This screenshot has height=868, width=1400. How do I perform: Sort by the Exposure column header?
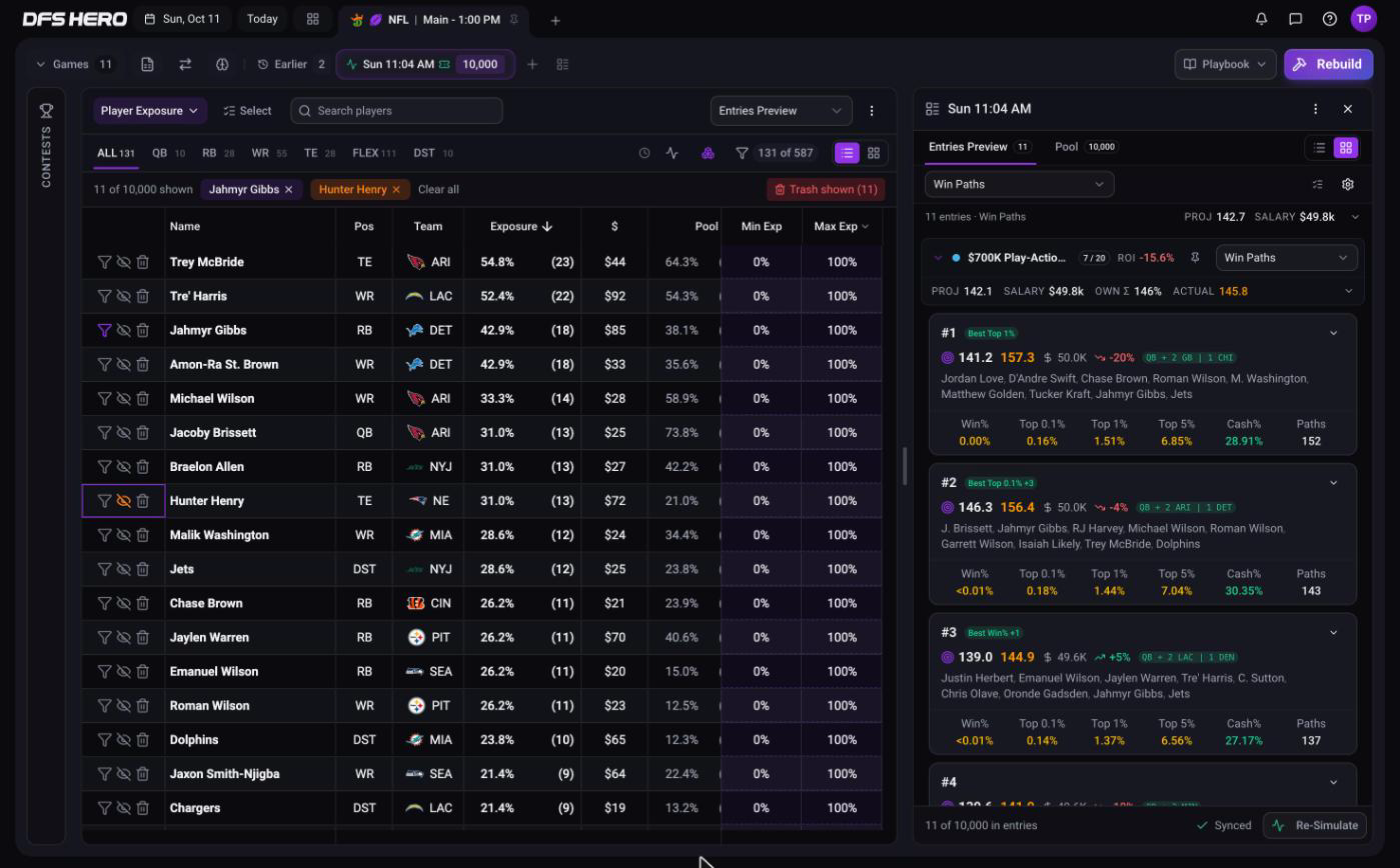tap(521, 226)
